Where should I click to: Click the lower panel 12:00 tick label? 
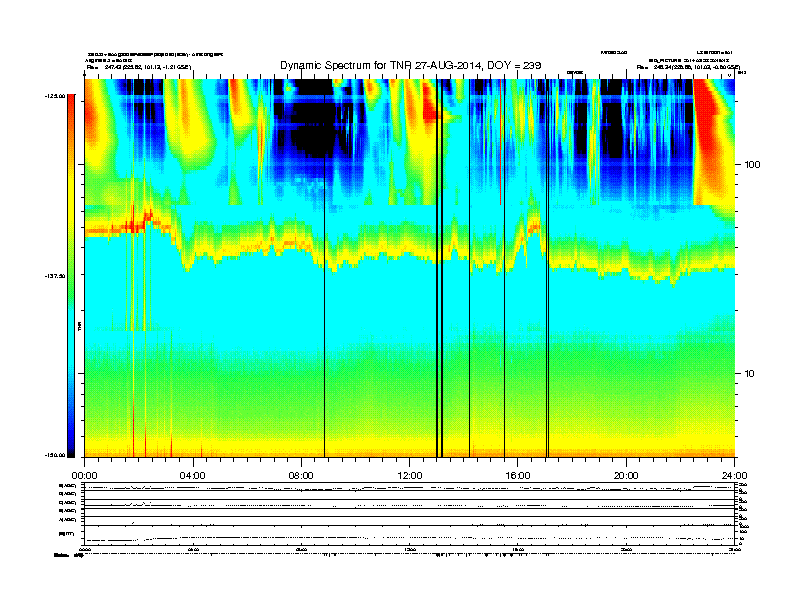410,549
